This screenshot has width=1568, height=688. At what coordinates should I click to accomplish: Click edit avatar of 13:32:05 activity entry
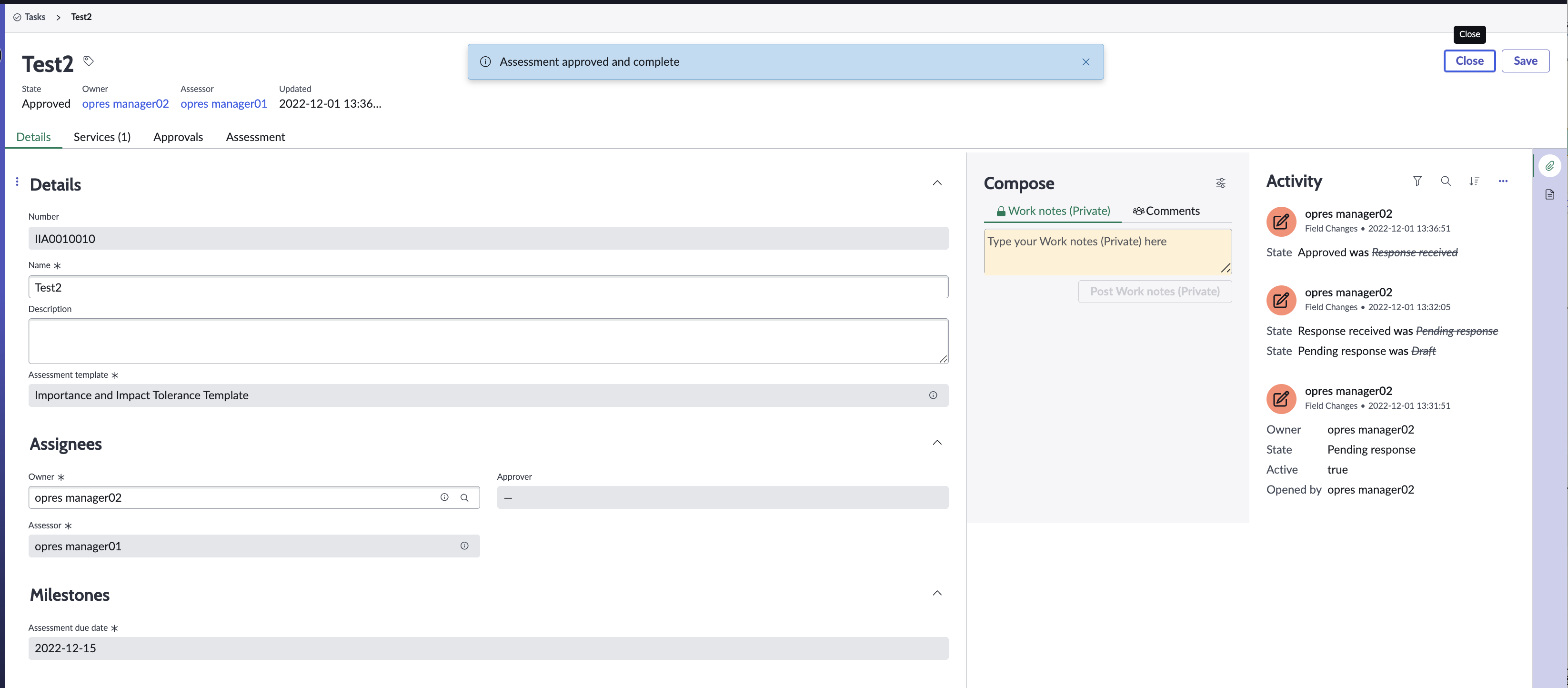(x=1281, y=301)
